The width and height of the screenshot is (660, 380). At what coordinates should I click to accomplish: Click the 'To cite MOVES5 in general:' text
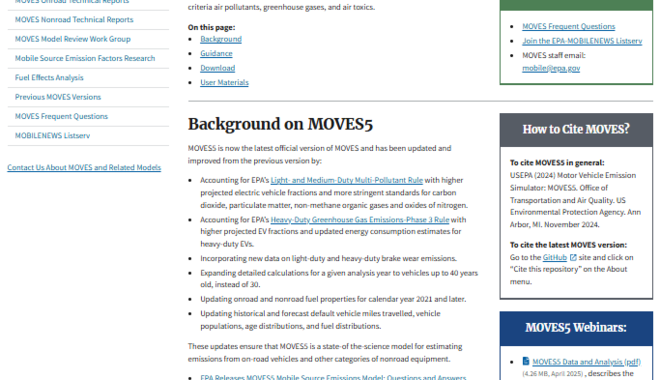click(x=557, y=163)
